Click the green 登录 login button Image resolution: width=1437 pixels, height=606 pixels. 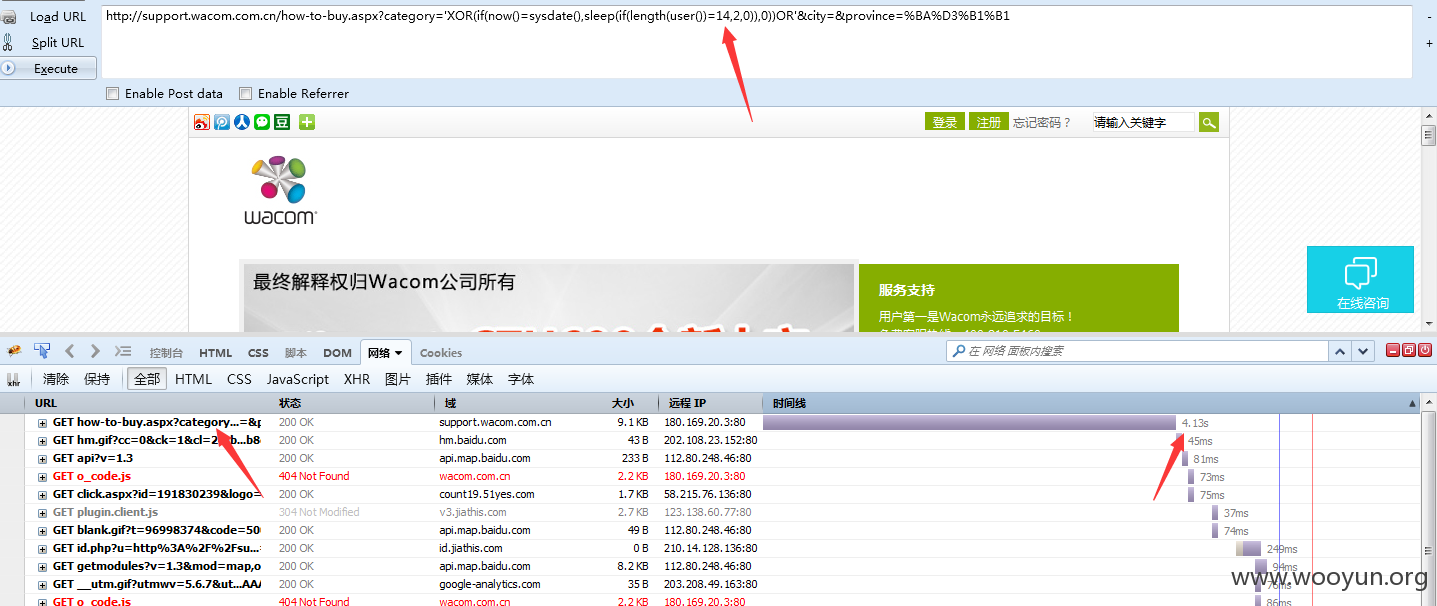point(945,122)
